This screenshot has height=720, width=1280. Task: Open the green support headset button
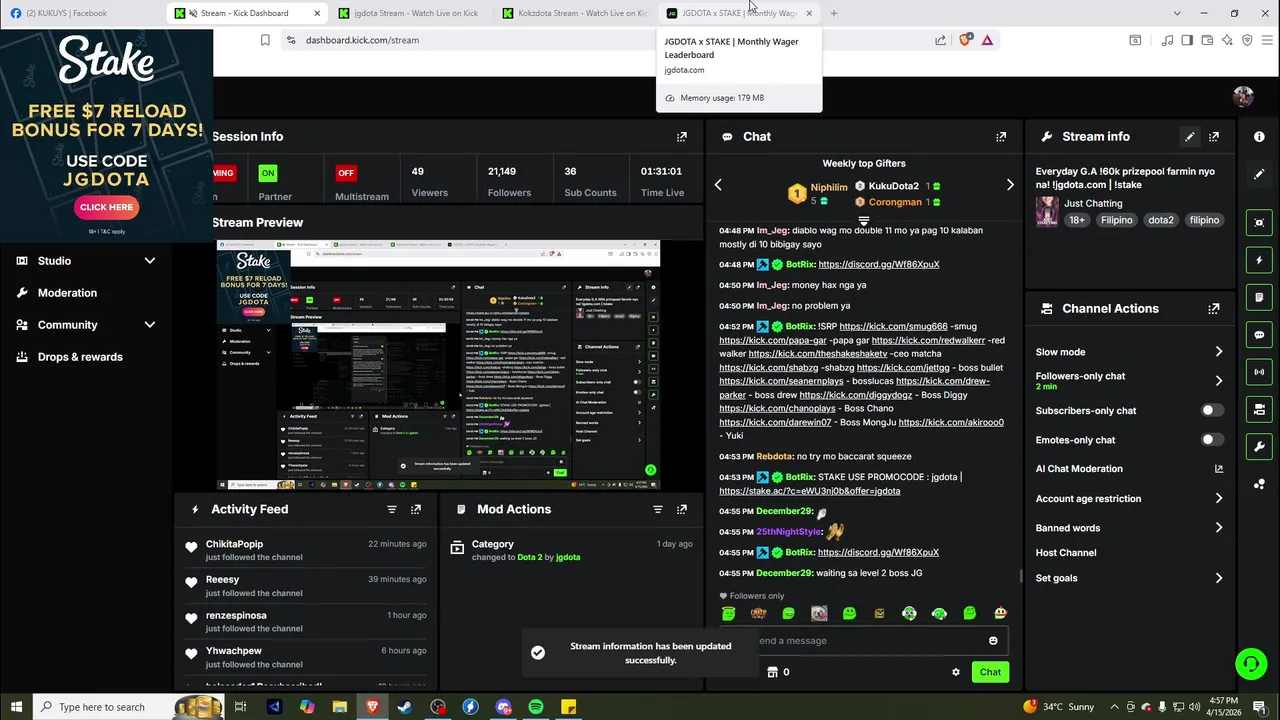pyautogui.click(x=1250, y=664)
